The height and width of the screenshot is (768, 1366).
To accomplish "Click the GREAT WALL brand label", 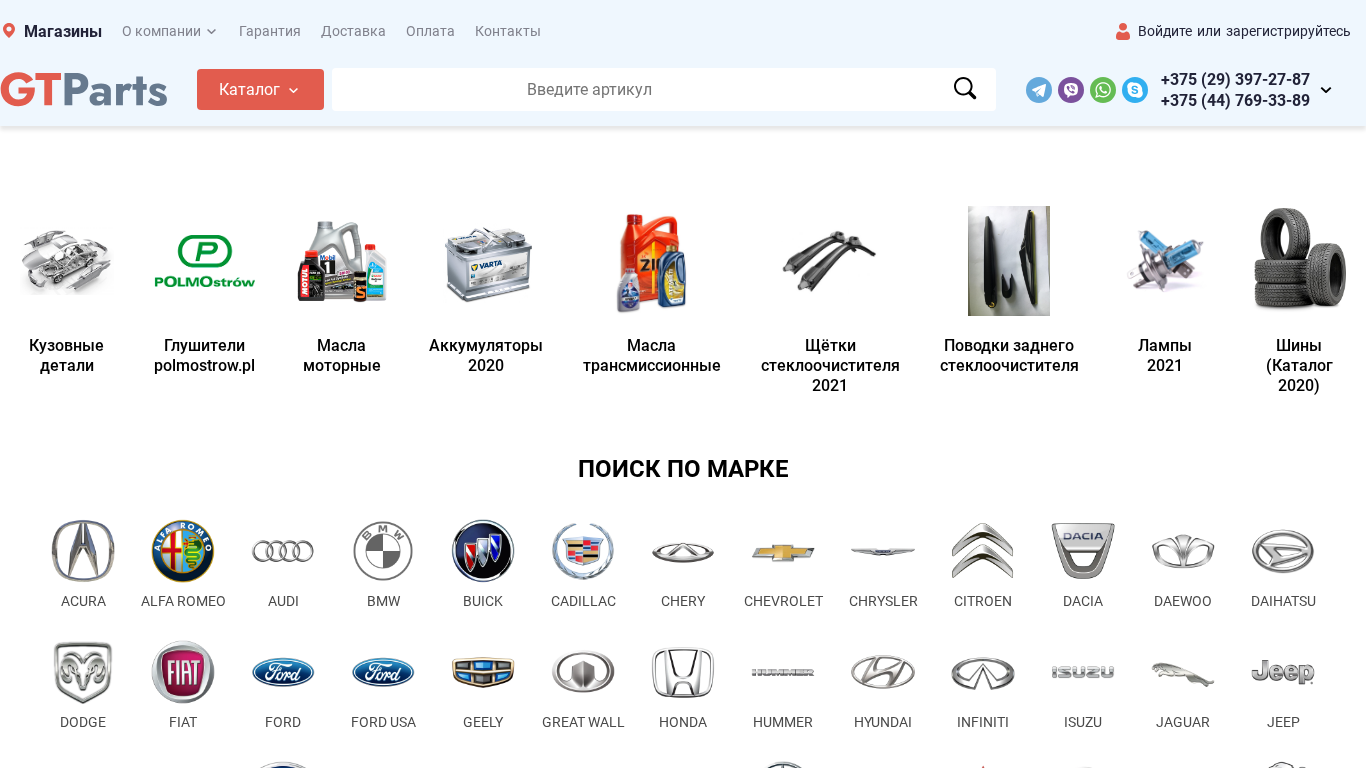I will pyautogui.click(x=583, y=722).
